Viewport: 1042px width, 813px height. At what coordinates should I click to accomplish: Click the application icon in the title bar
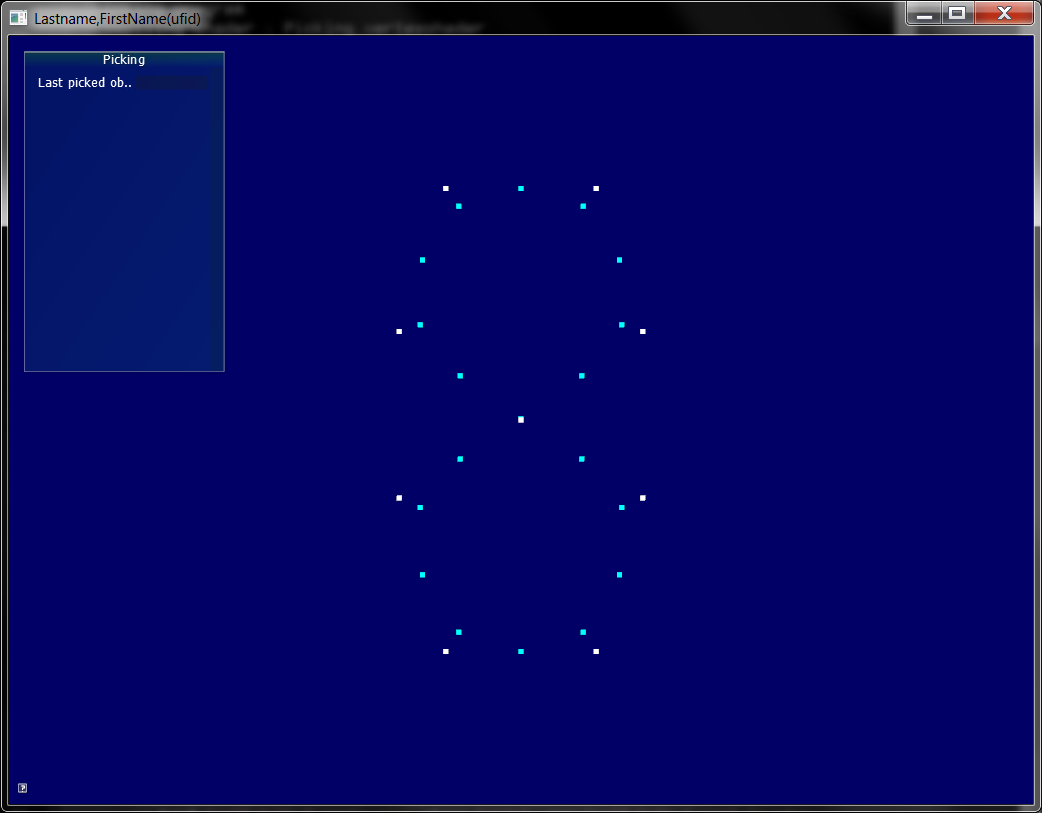[x=18, y=18]
